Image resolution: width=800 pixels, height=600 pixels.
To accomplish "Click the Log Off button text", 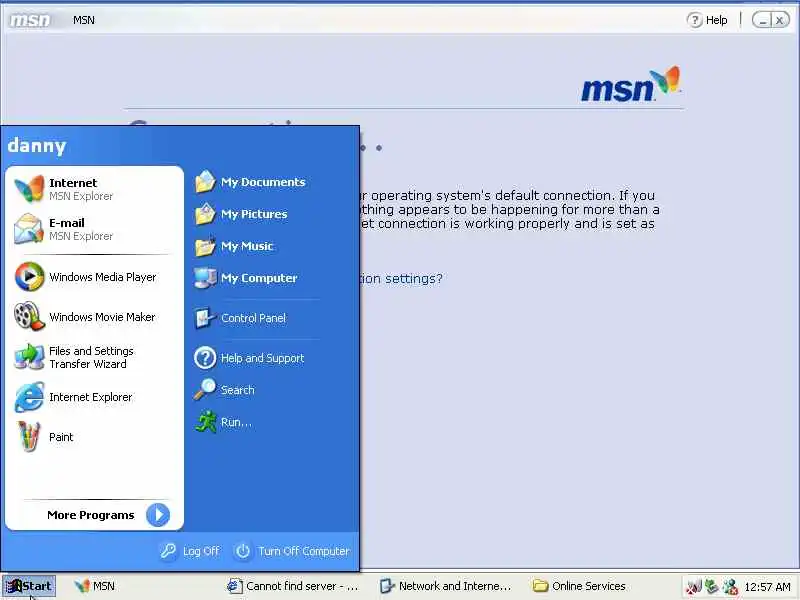I will point(201,551).
